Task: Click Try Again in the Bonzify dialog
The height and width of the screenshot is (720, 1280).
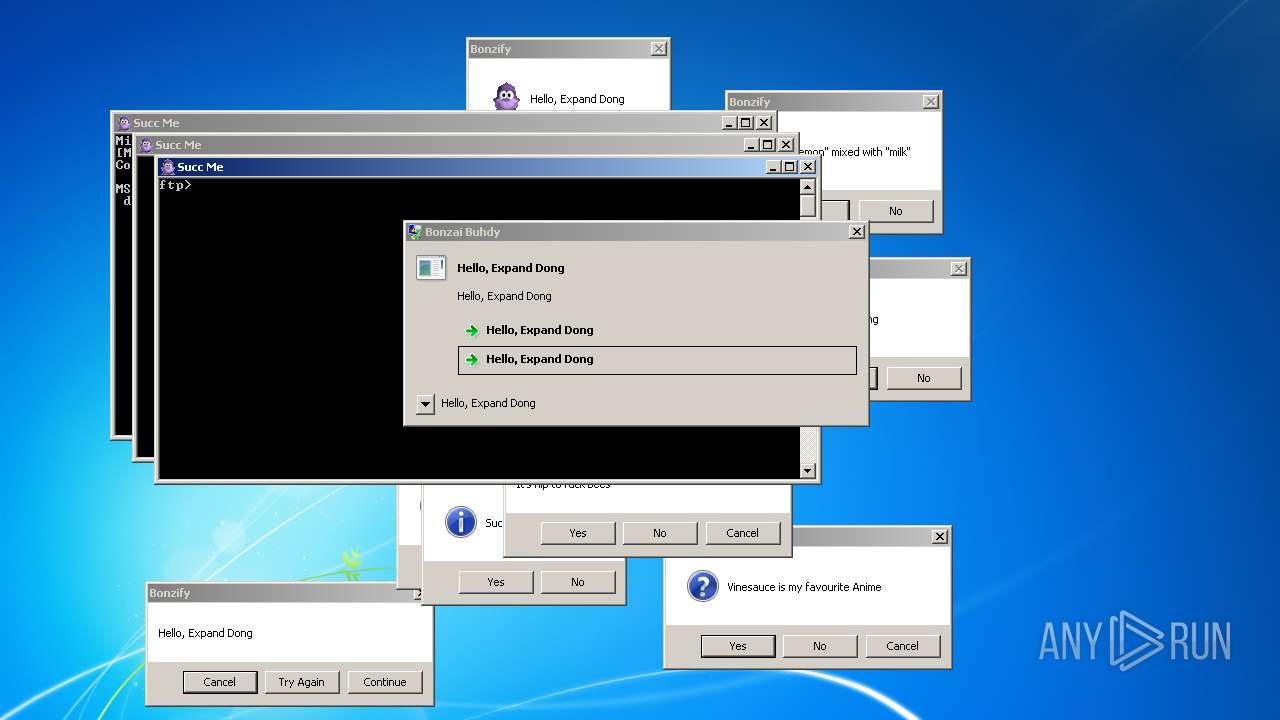Action: [302, 682]
